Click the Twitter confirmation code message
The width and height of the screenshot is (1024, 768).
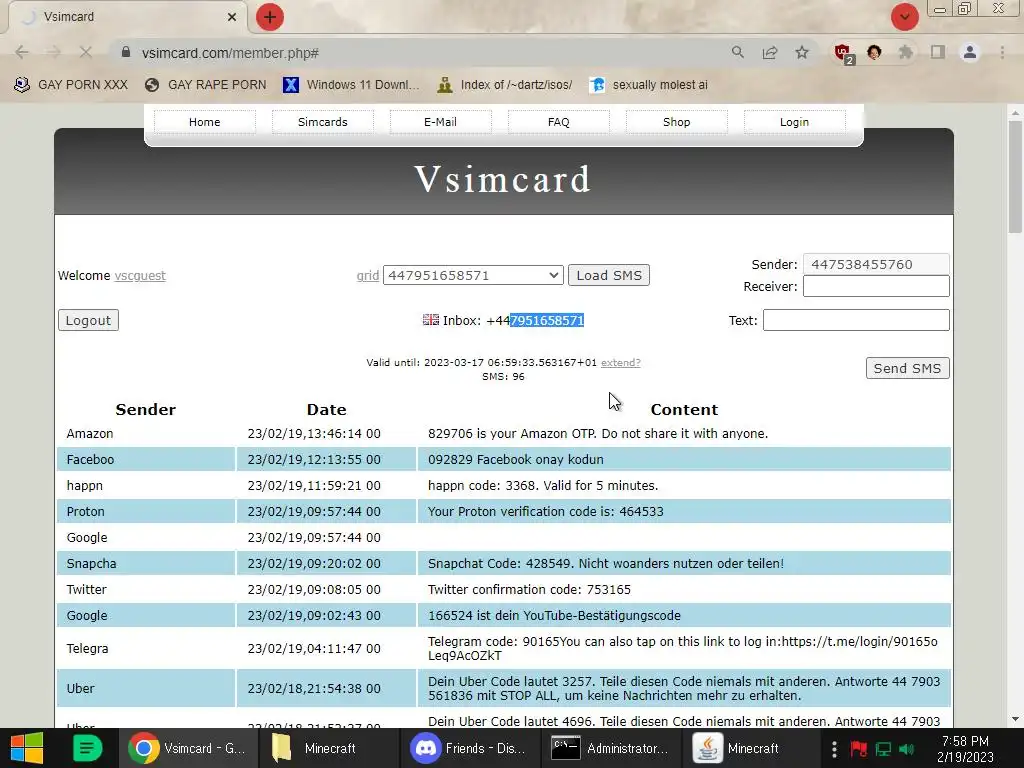[529, 589]
